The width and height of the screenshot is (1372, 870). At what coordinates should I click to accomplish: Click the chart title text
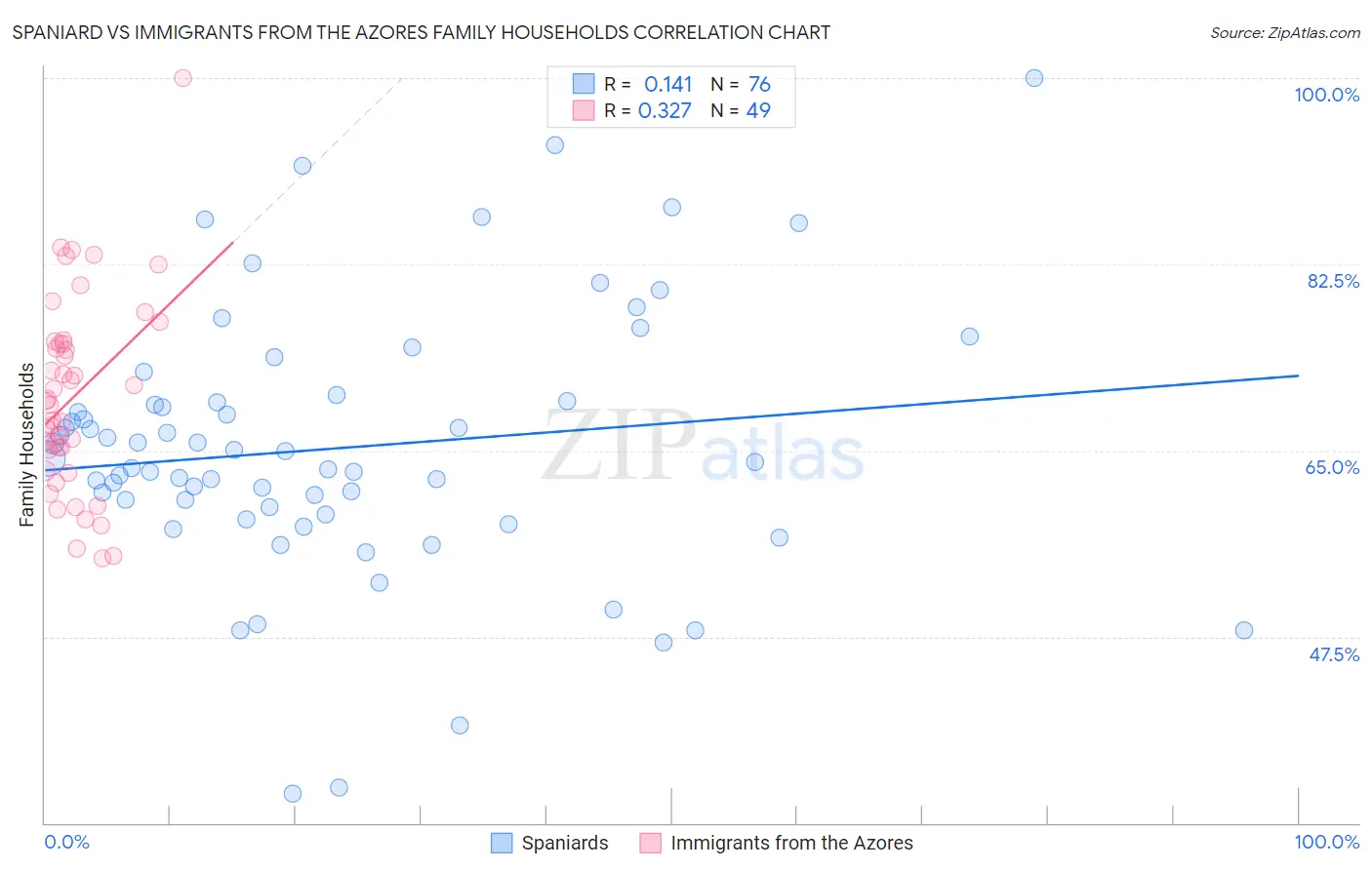pos(422,32)
